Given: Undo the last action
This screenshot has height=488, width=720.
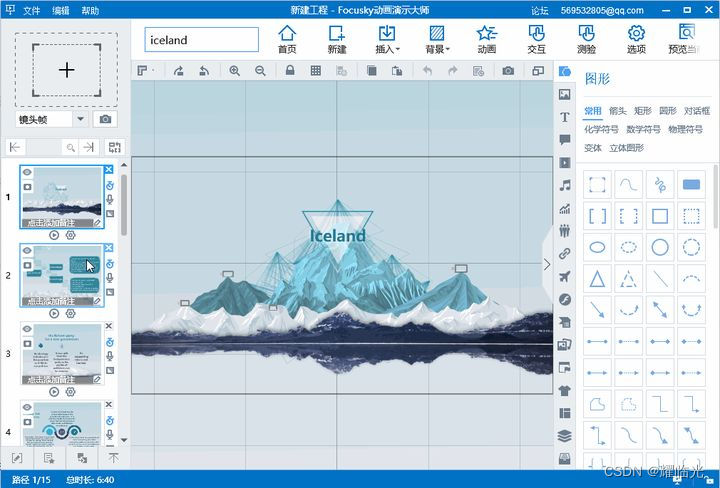Looking at the screenshot, I should point(428,71).
